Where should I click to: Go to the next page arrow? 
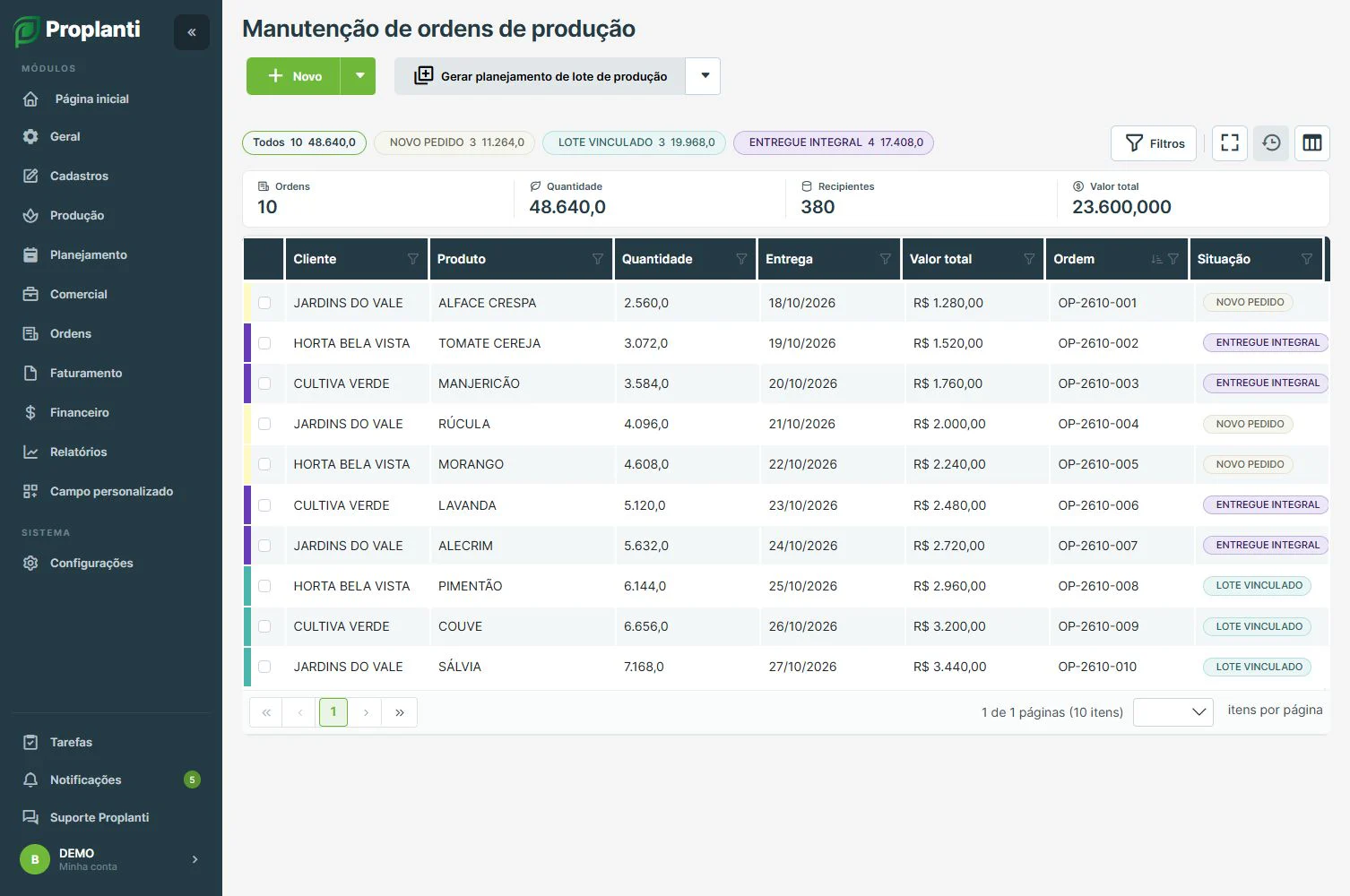pyautogui.click(x=366, y=712)
